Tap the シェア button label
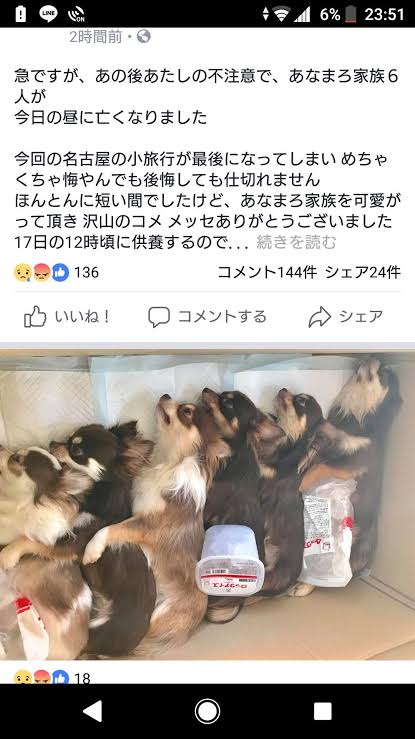This screenshot has height=739, width=415. 361,316
